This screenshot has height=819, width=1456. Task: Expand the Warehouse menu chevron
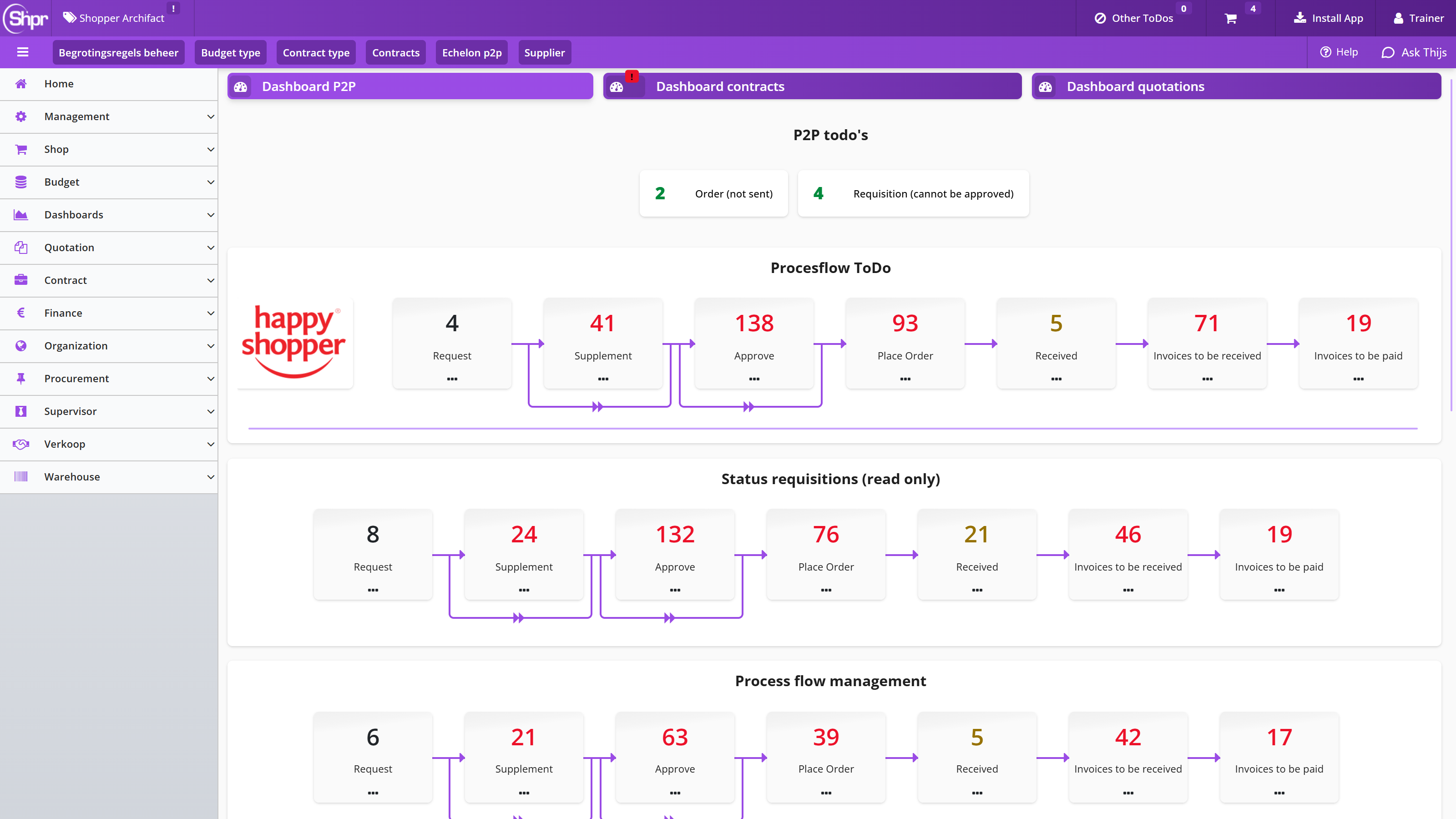coord(210,477)
